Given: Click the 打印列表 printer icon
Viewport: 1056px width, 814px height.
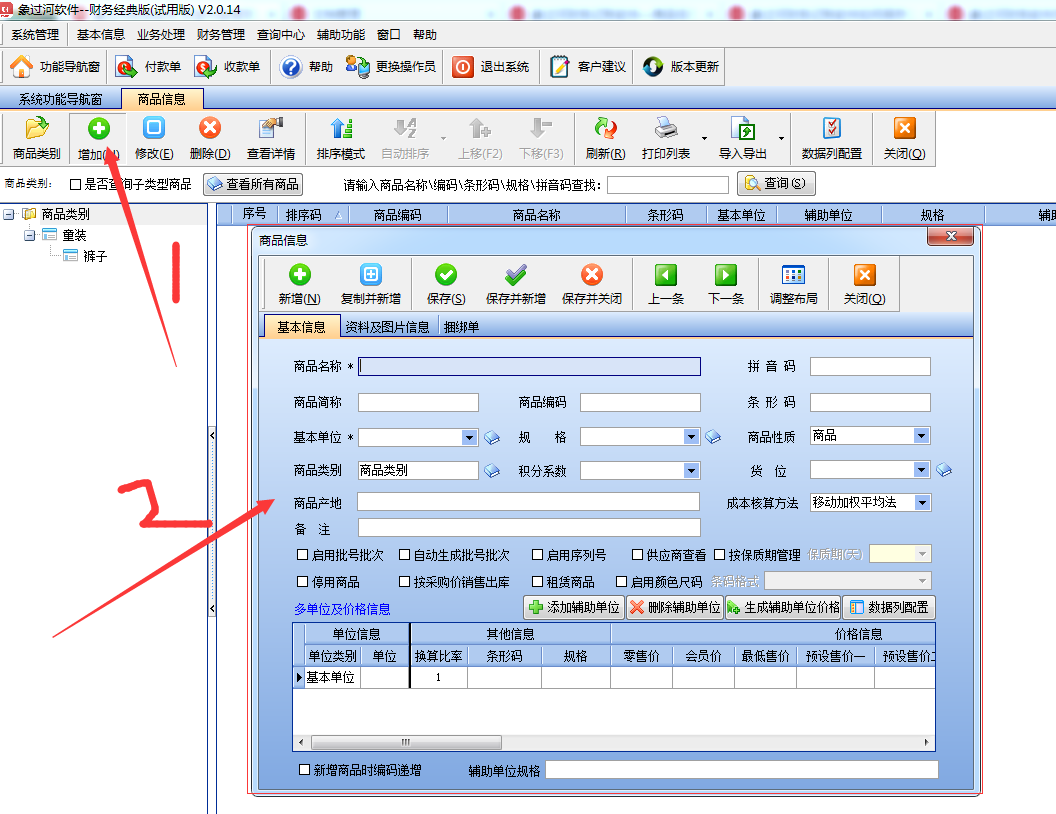Looking at the screenshot, I should (x=665, y=128).
